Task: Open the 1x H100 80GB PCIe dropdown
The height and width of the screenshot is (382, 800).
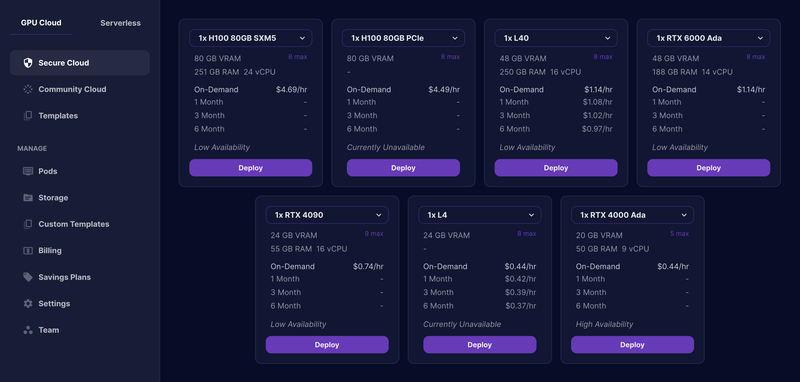Action: (403, 38)
